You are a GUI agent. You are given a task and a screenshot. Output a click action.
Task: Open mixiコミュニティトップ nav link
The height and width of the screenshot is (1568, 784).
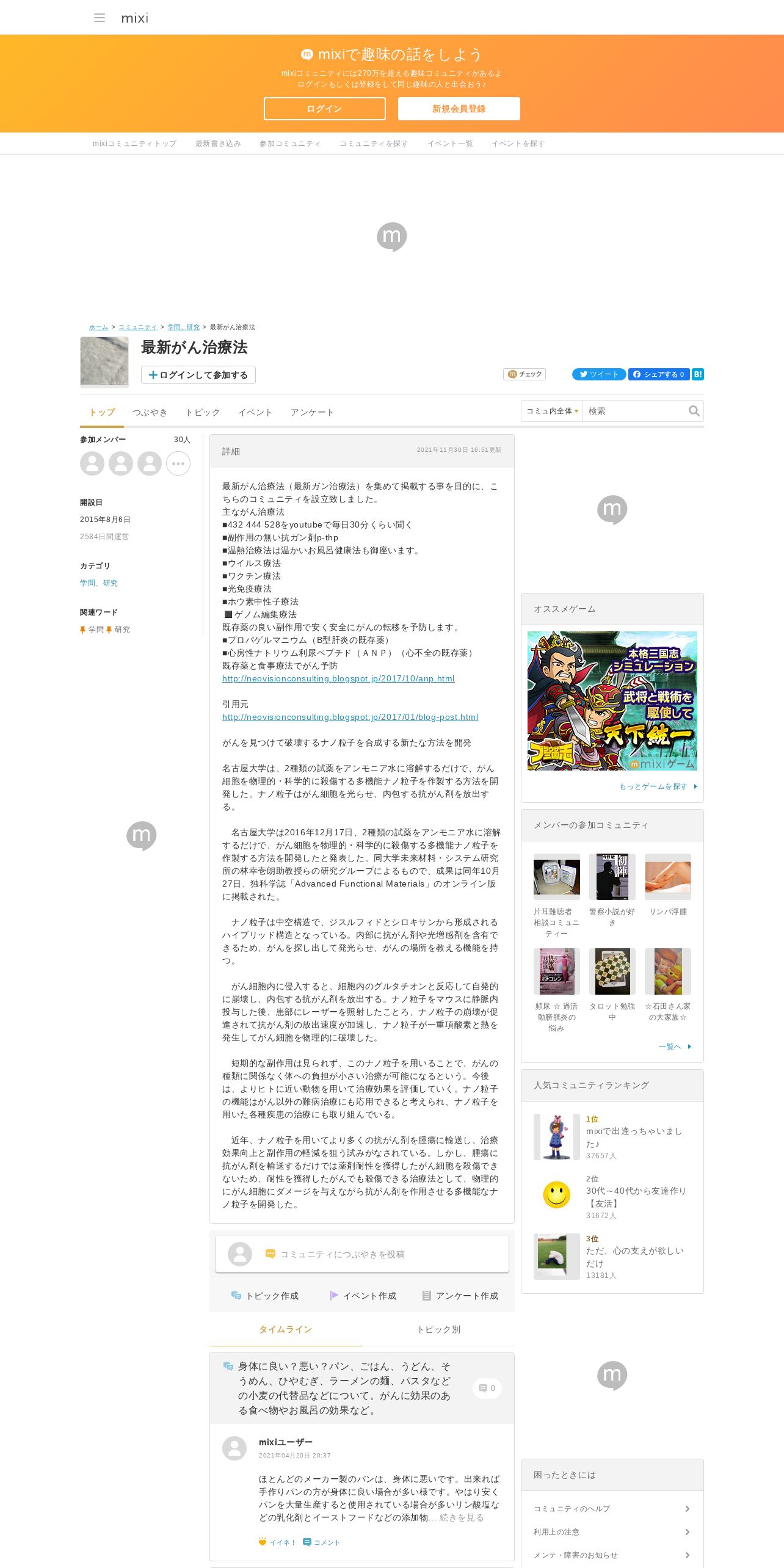click(x=134, y=143)
